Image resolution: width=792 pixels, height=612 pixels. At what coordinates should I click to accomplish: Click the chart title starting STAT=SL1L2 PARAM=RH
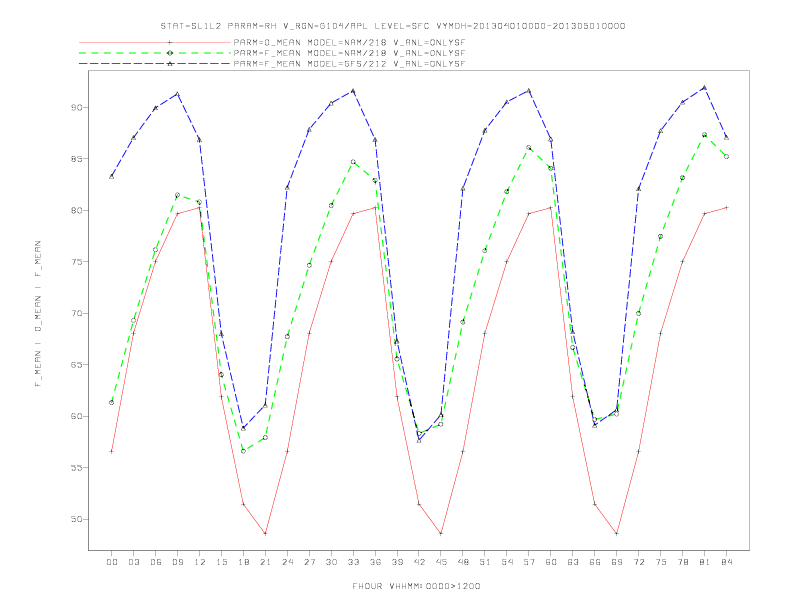point(392,26)
